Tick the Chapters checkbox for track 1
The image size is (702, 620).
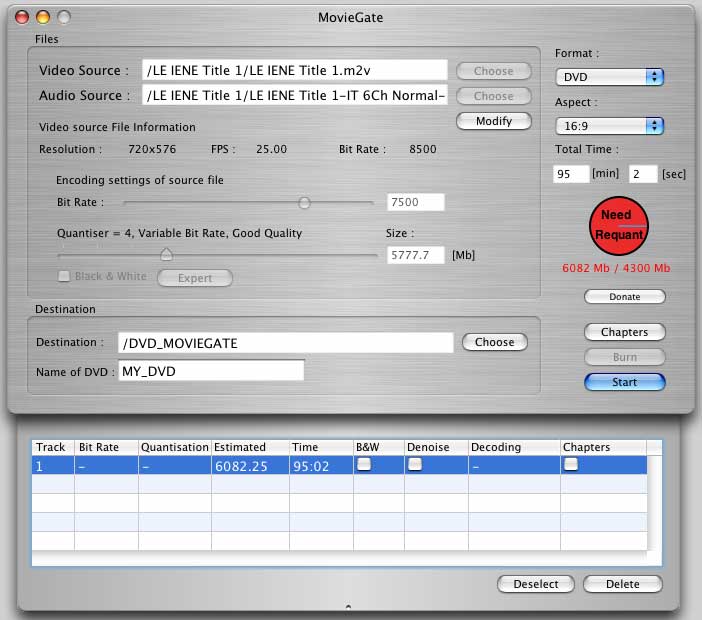tap(570, 465)
